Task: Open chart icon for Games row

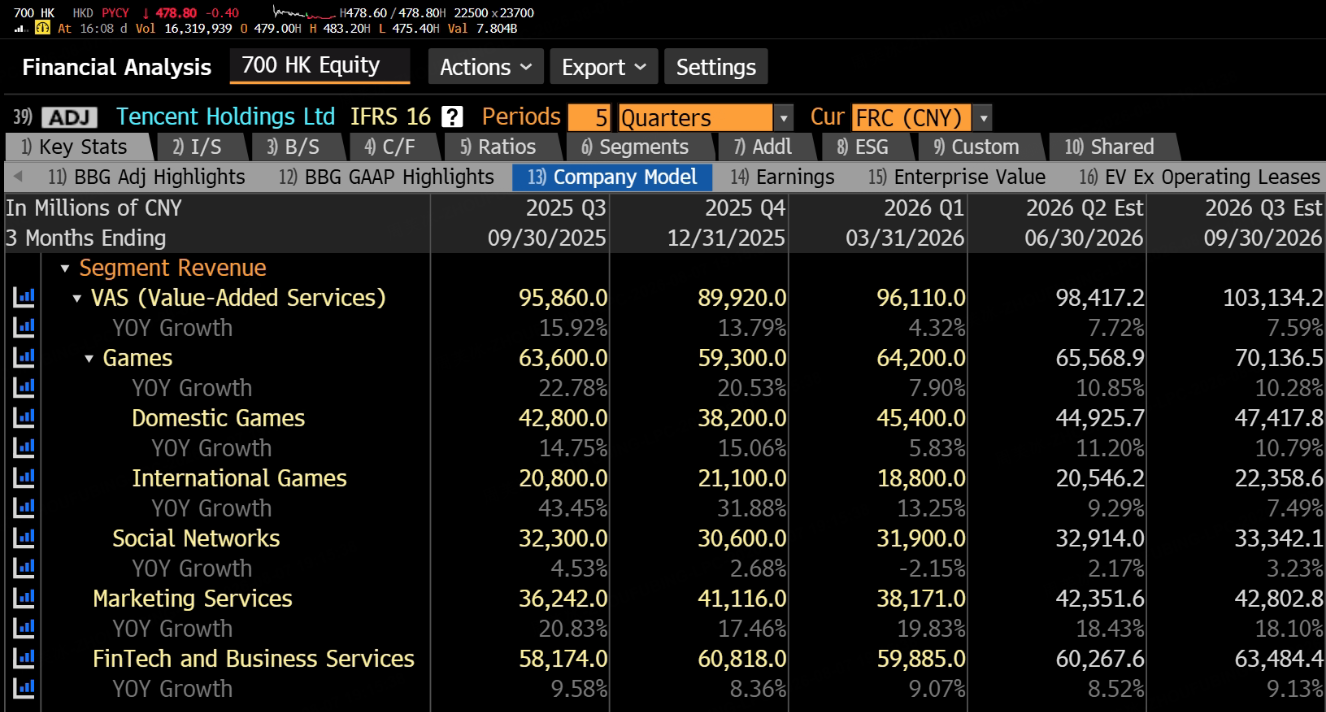Action: (x=22, y=358)
